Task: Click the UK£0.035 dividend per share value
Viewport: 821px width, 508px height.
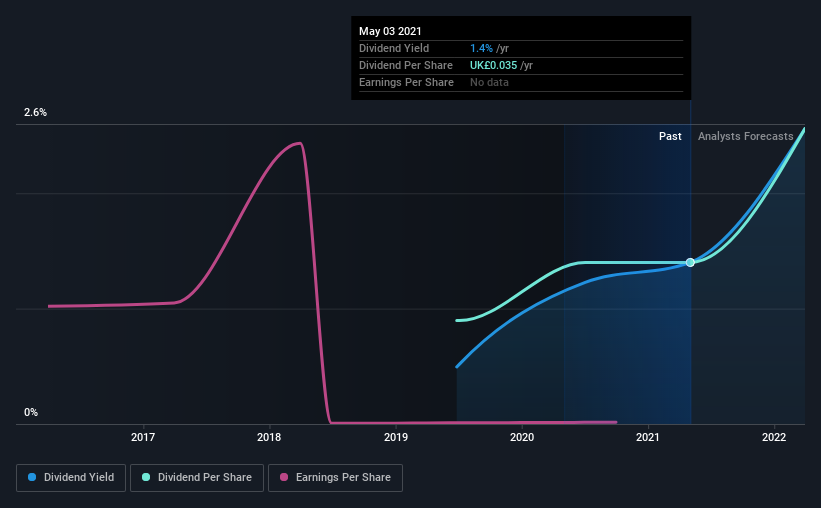Action: tap(493, 65)
